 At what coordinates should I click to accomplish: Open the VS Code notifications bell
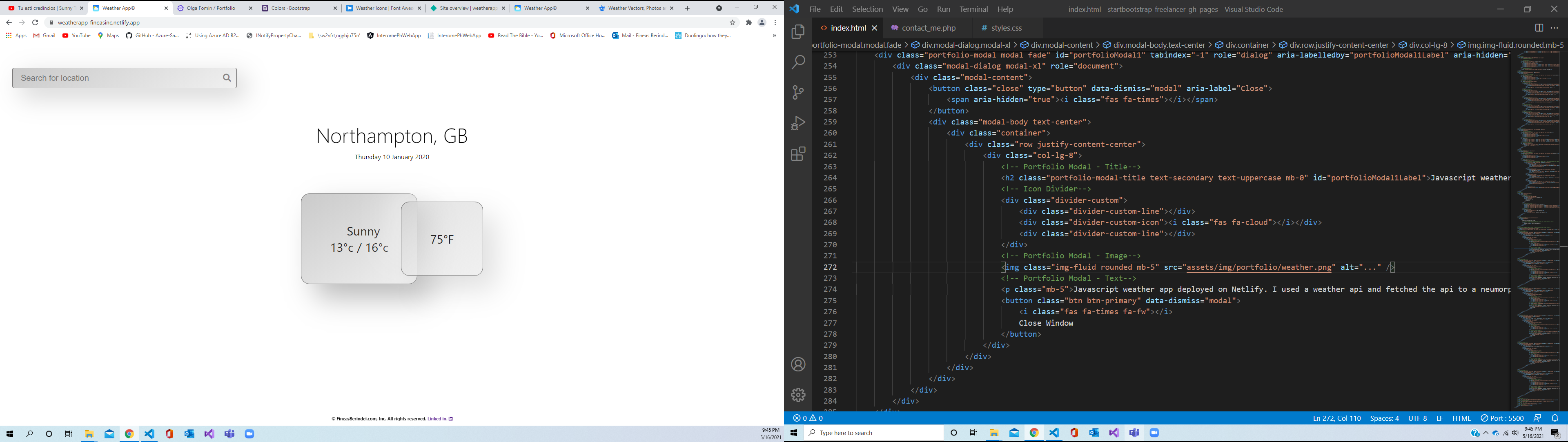click(x=1555, y=418)
